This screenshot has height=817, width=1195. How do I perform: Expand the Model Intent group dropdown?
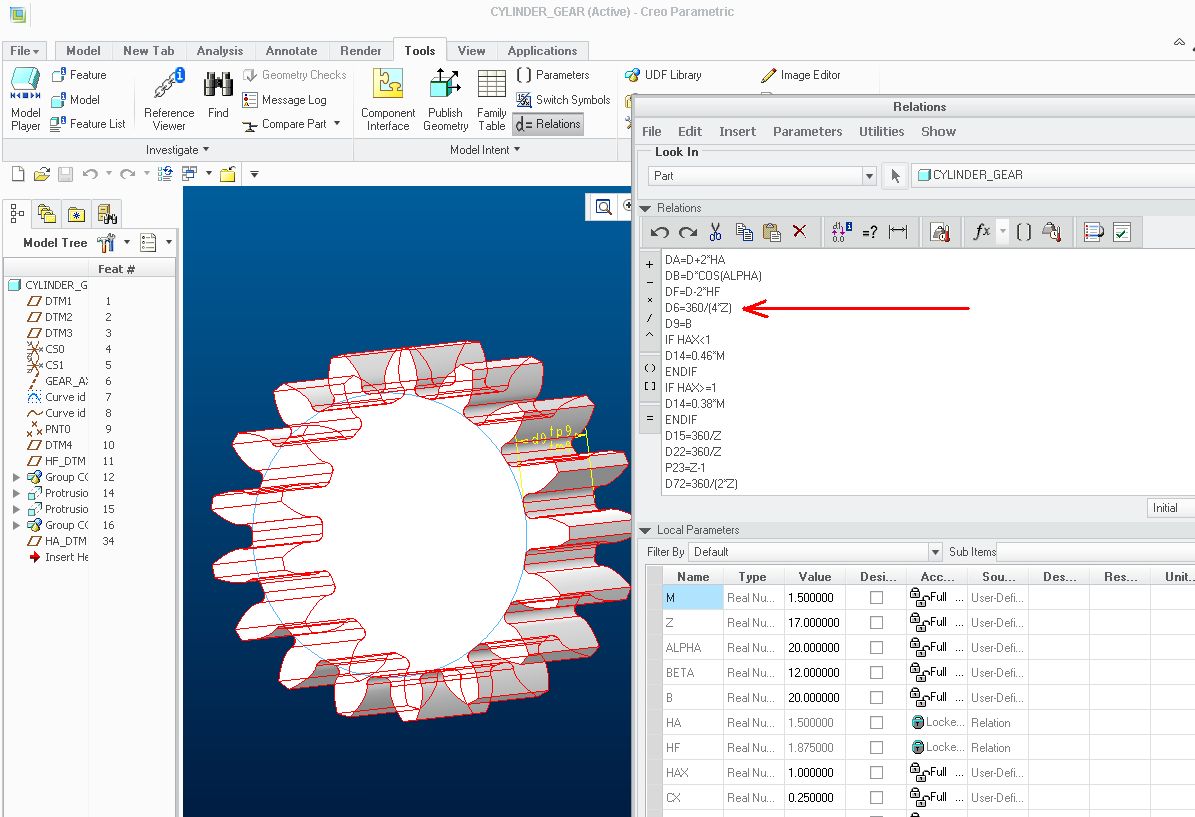[x=485, y=150]
